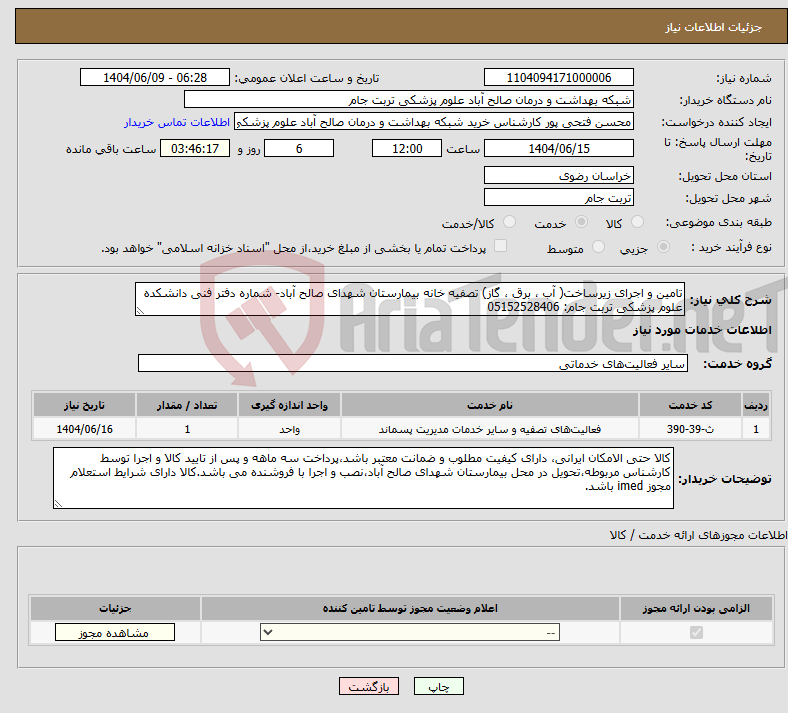
Task: Click the service group field سایر فعالیت‌های خدماتی
Action: pos(413,364)
